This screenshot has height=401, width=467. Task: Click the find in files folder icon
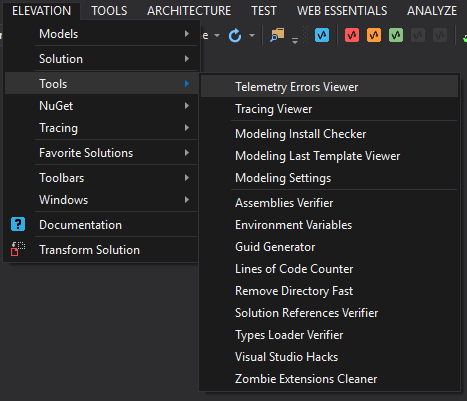(x=277, y=35)
